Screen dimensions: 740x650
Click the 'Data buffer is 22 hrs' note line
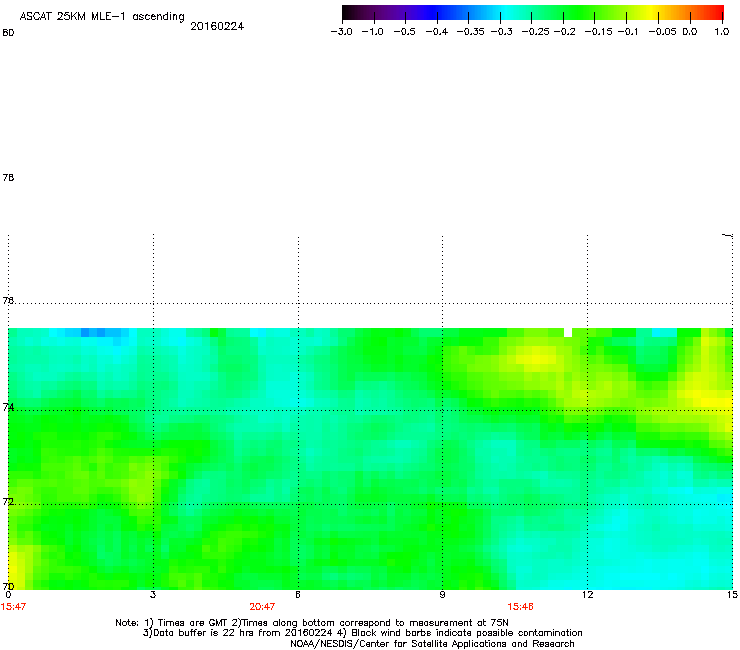362,633
